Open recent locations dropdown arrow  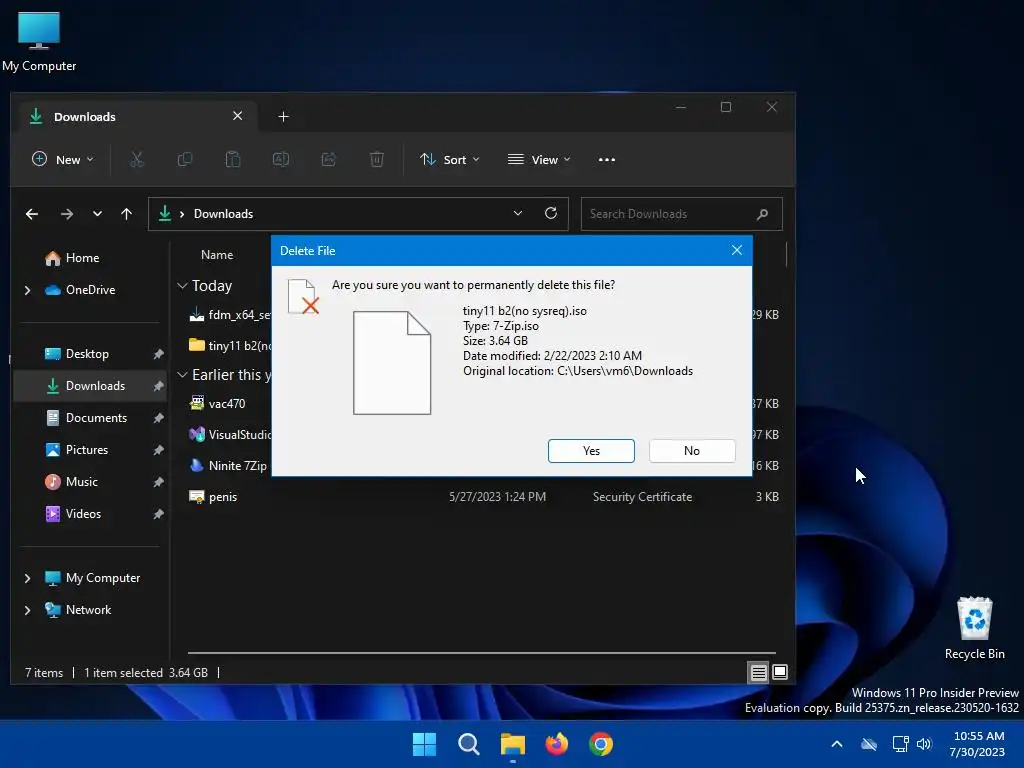[x=97, y=214]
